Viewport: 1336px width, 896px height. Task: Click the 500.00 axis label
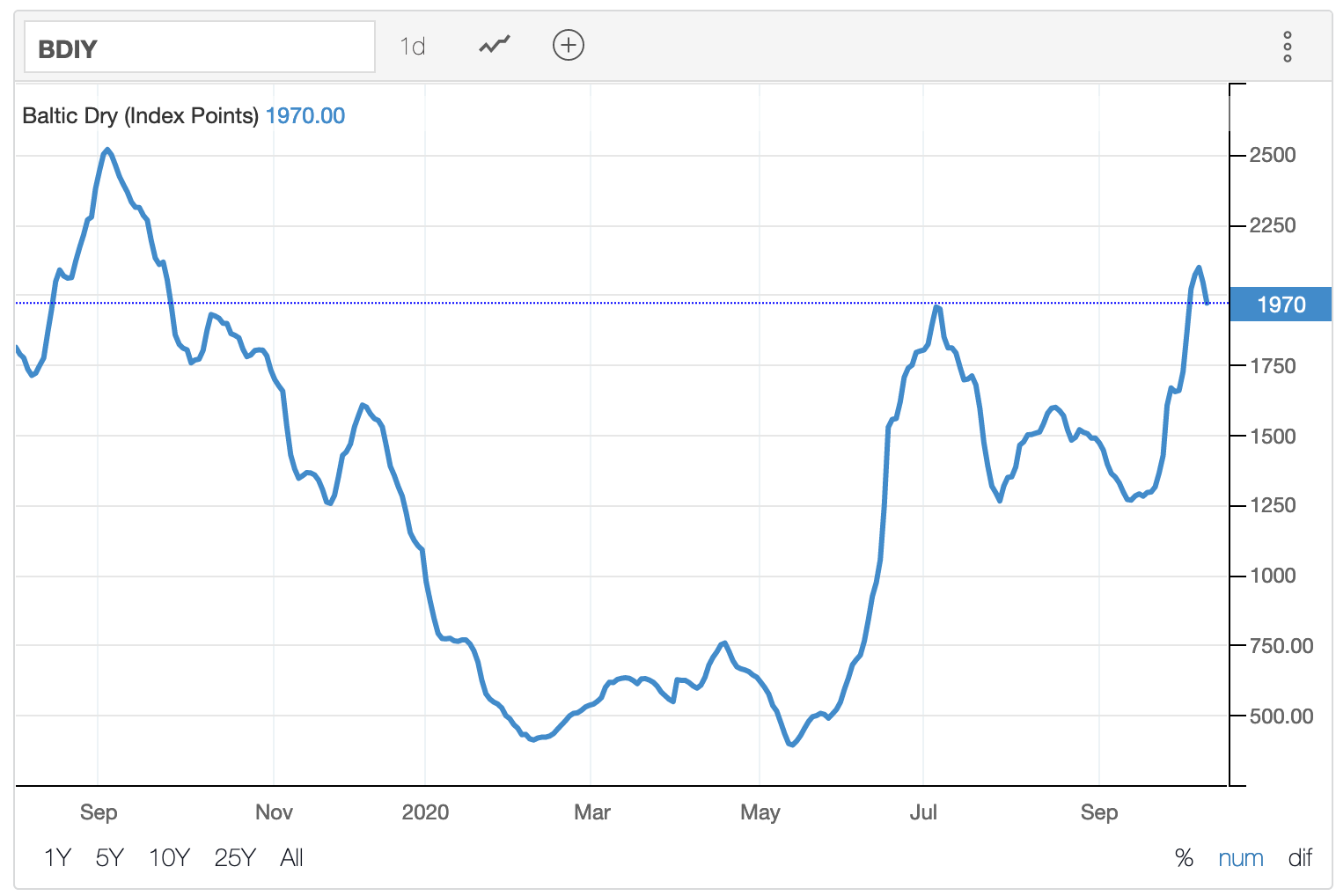[1281, 716]
